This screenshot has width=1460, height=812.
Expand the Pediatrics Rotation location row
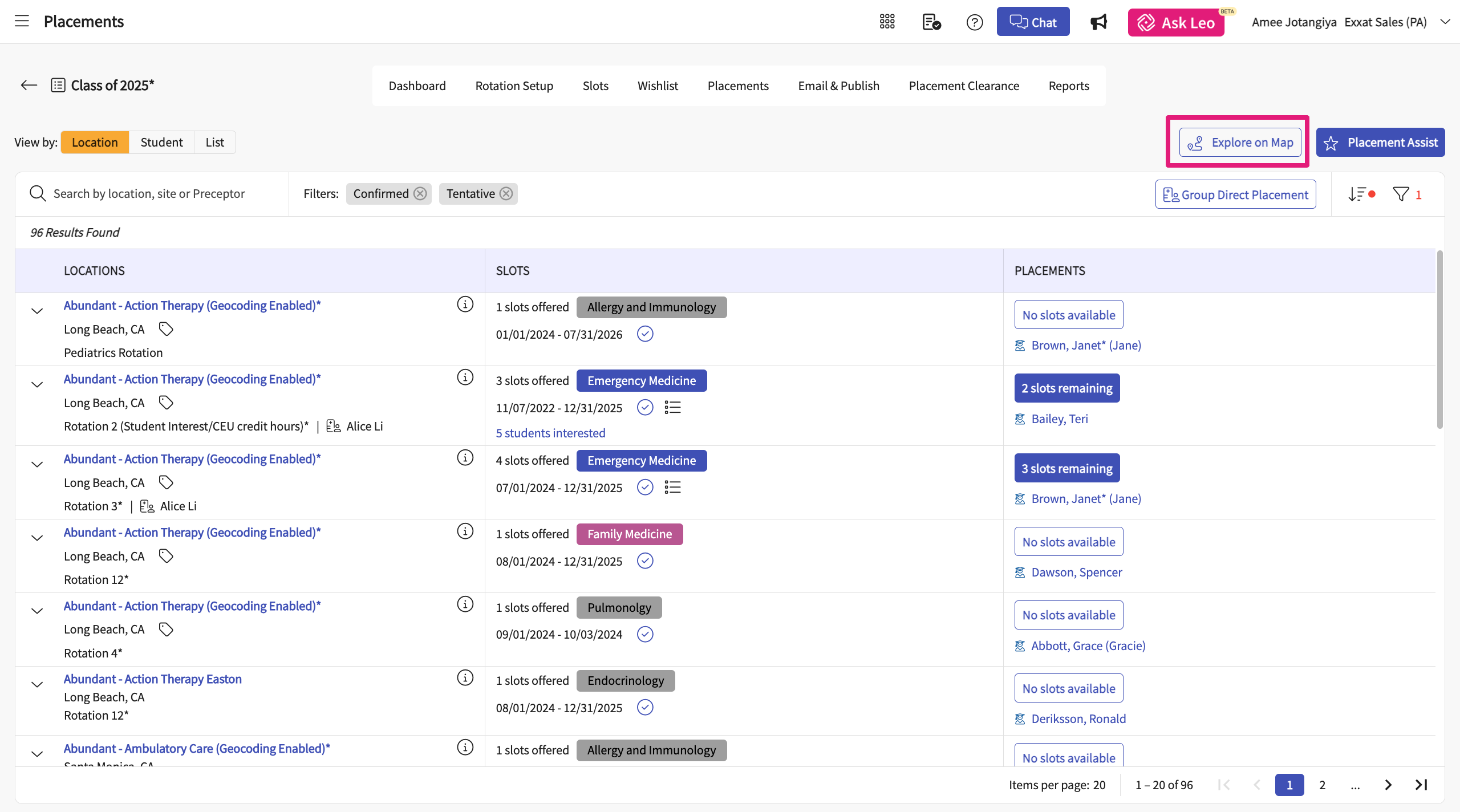(x=37, y=311)
